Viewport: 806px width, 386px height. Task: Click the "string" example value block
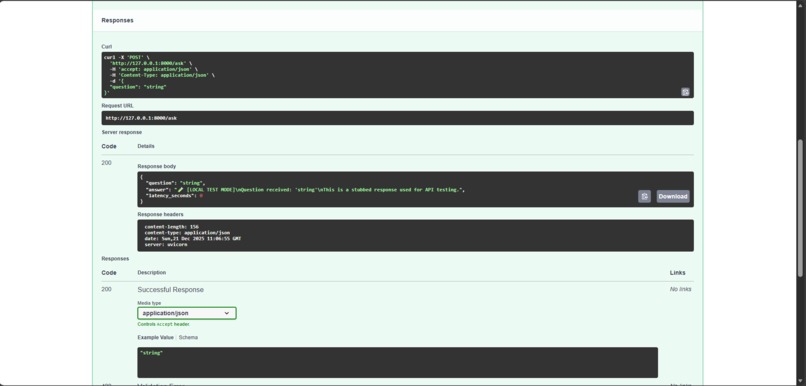point(397,362)
